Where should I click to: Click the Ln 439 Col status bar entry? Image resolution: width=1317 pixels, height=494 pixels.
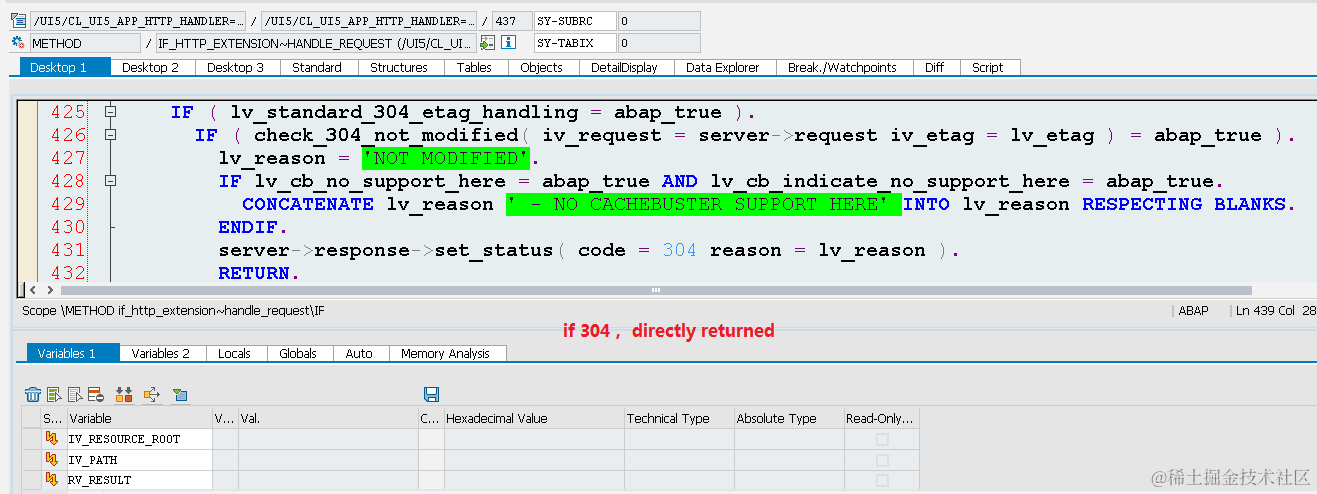click(1275, 311)
